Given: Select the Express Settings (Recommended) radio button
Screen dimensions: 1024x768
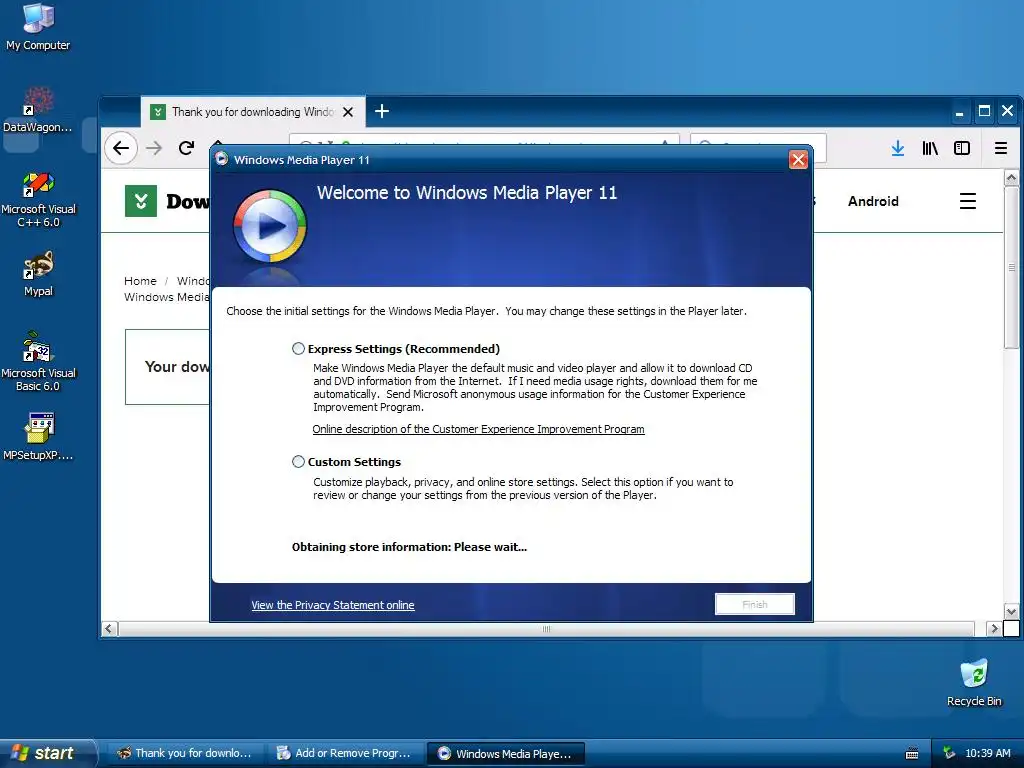Looking at the screenshot, I should 298,349.
